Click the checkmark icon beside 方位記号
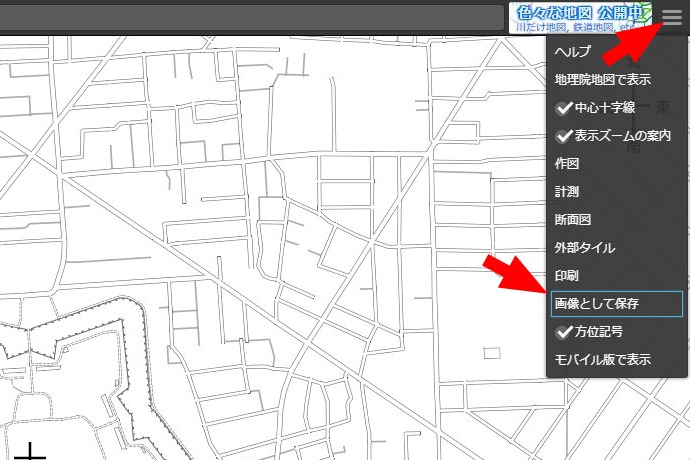 coord(563,332)
